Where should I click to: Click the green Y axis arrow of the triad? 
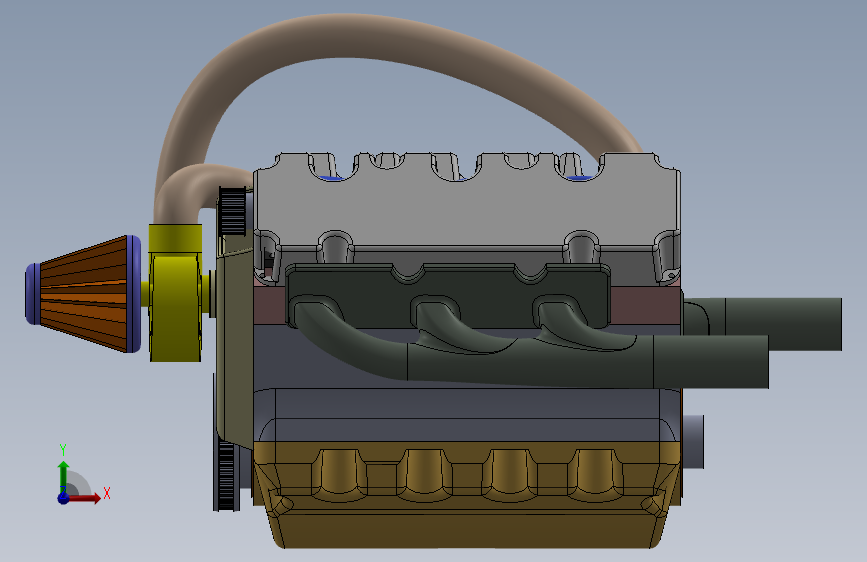click(x=63, y=477)
